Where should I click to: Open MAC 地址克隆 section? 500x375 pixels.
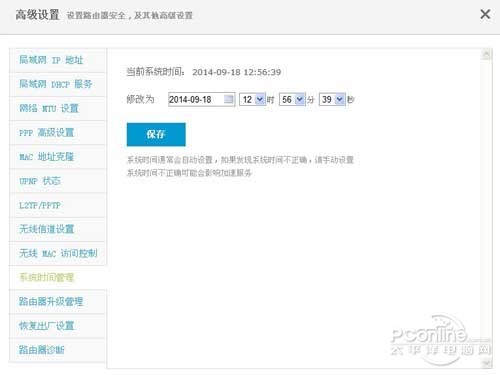pyautogui.click(x=58, y=157)
